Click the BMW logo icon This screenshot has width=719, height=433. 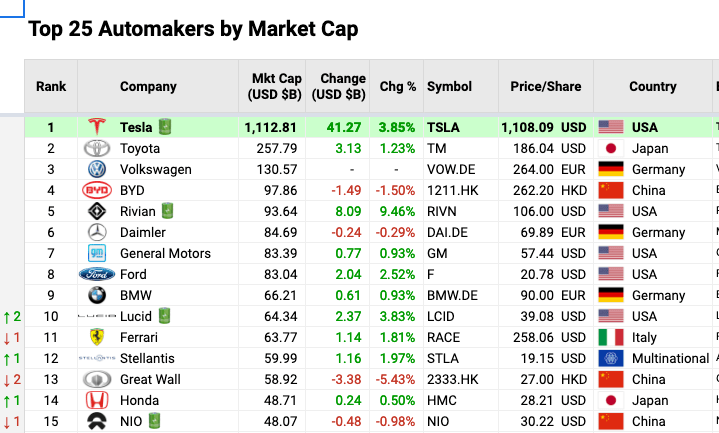click(96, 295)
